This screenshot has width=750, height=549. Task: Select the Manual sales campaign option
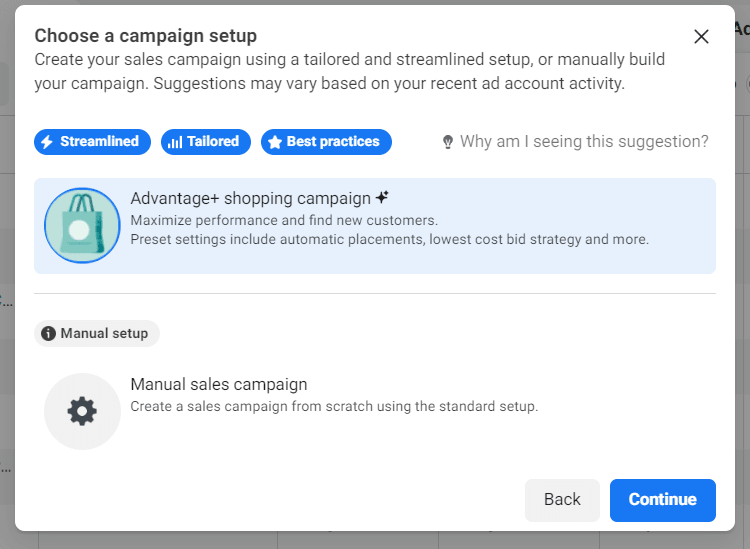coord(375,411)
